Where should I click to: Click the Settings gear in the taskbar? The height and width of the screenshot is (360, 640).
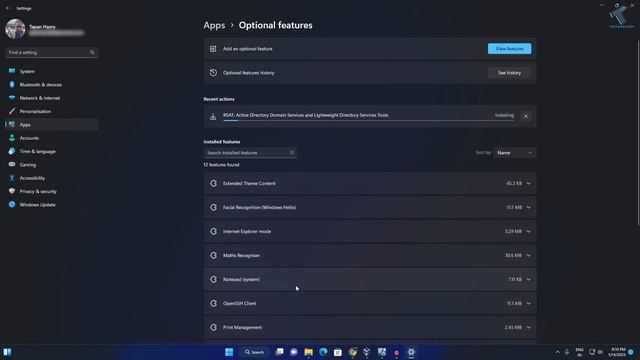411,352
